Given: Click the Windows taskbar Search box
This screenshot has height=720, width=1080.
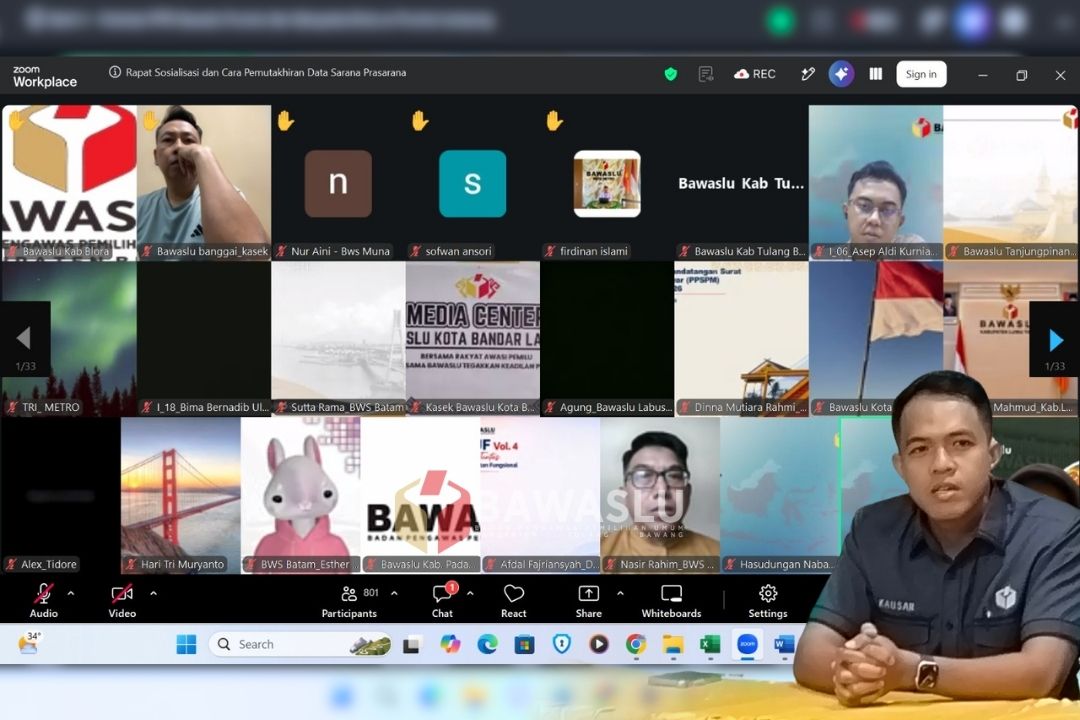Looking at the screenshot, I should 300,644.
